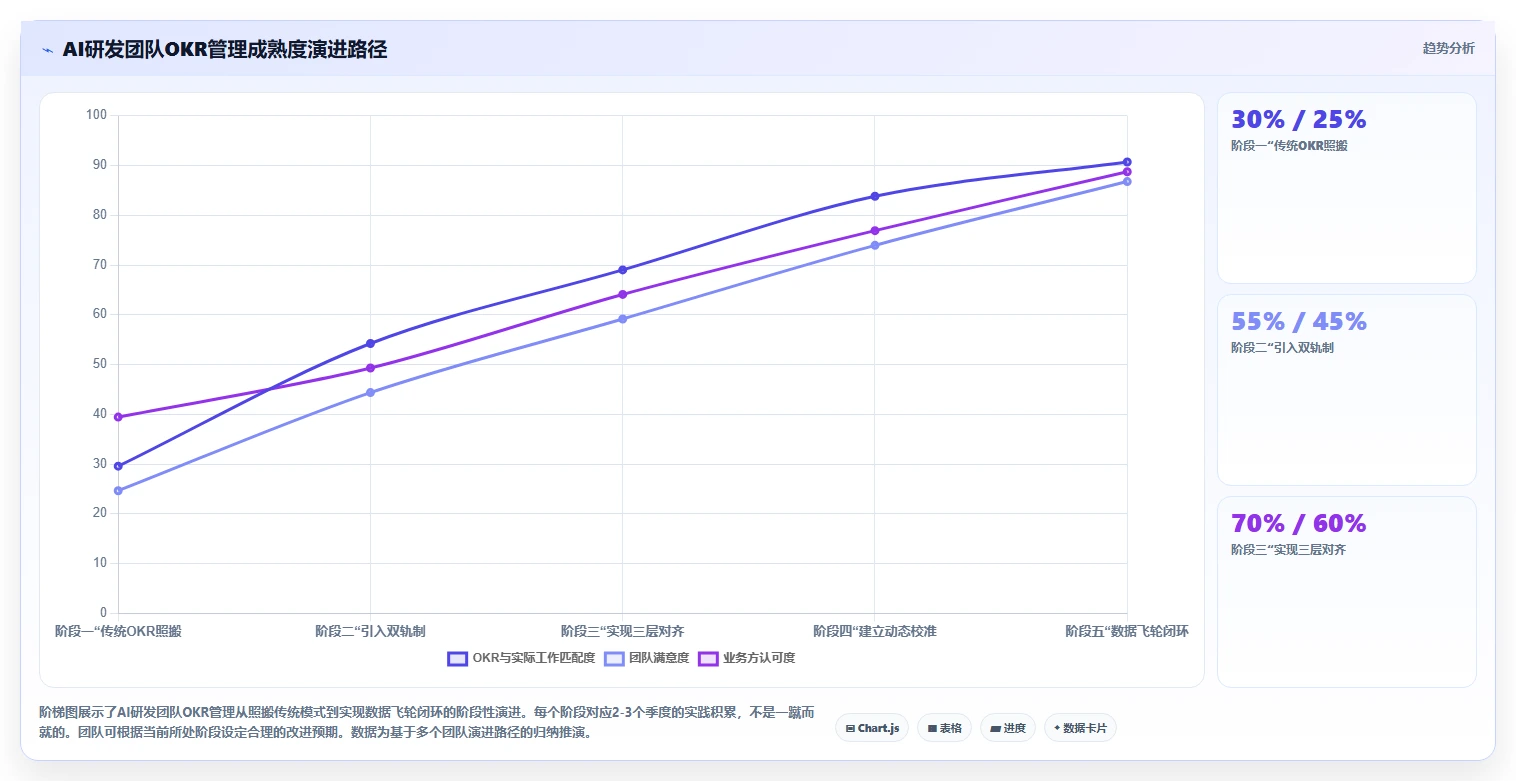
Task: Click 业务方认可度 point at 阶段一 (about 40)
Action: [118, 417]
